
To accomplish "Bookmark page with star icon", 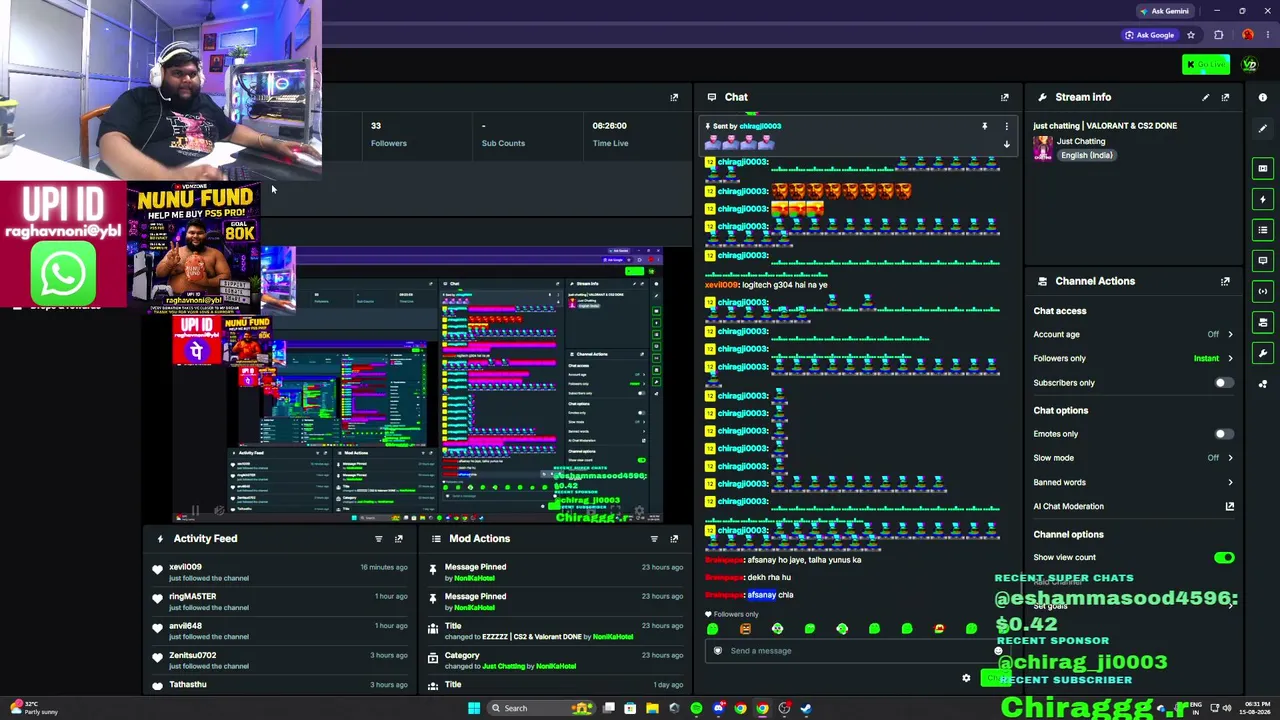I will [1191, 35].
